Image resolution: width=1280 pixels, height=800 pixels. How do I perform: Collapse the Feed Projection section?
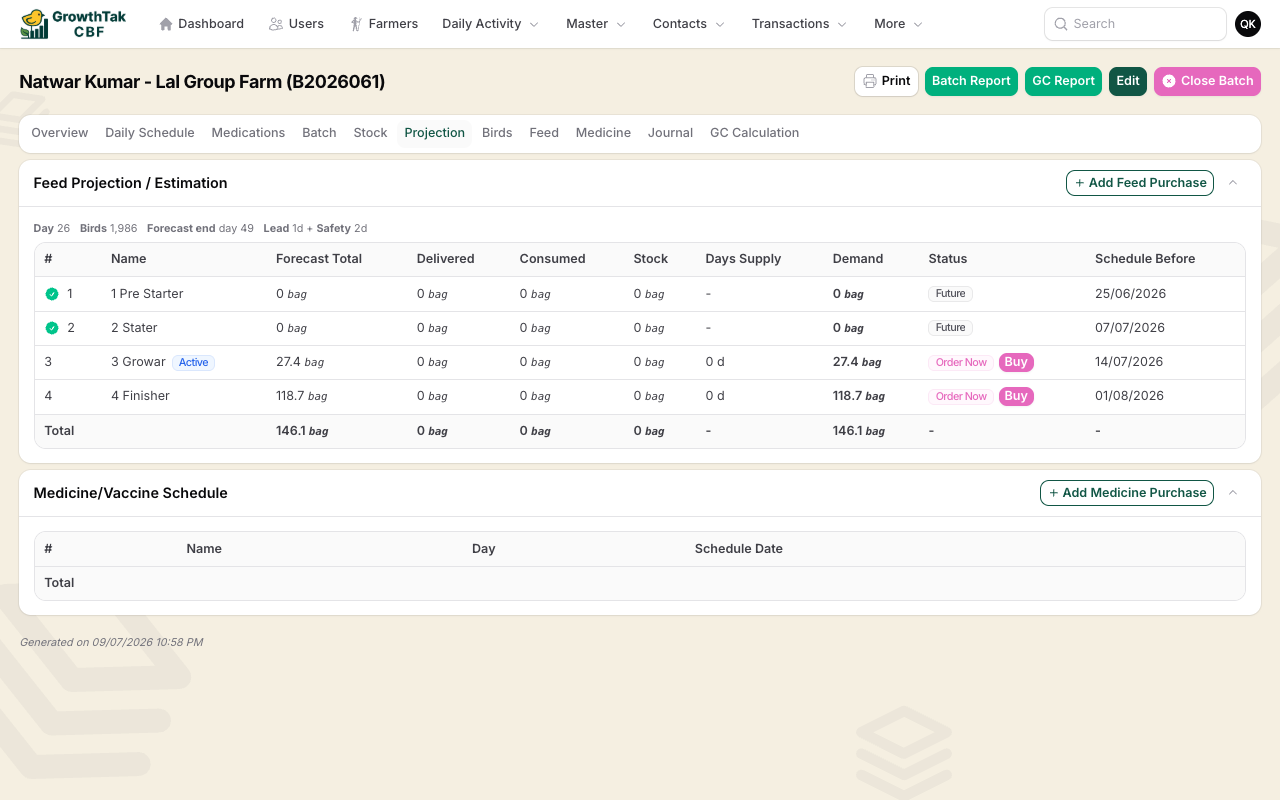(x=1233, y=183)
